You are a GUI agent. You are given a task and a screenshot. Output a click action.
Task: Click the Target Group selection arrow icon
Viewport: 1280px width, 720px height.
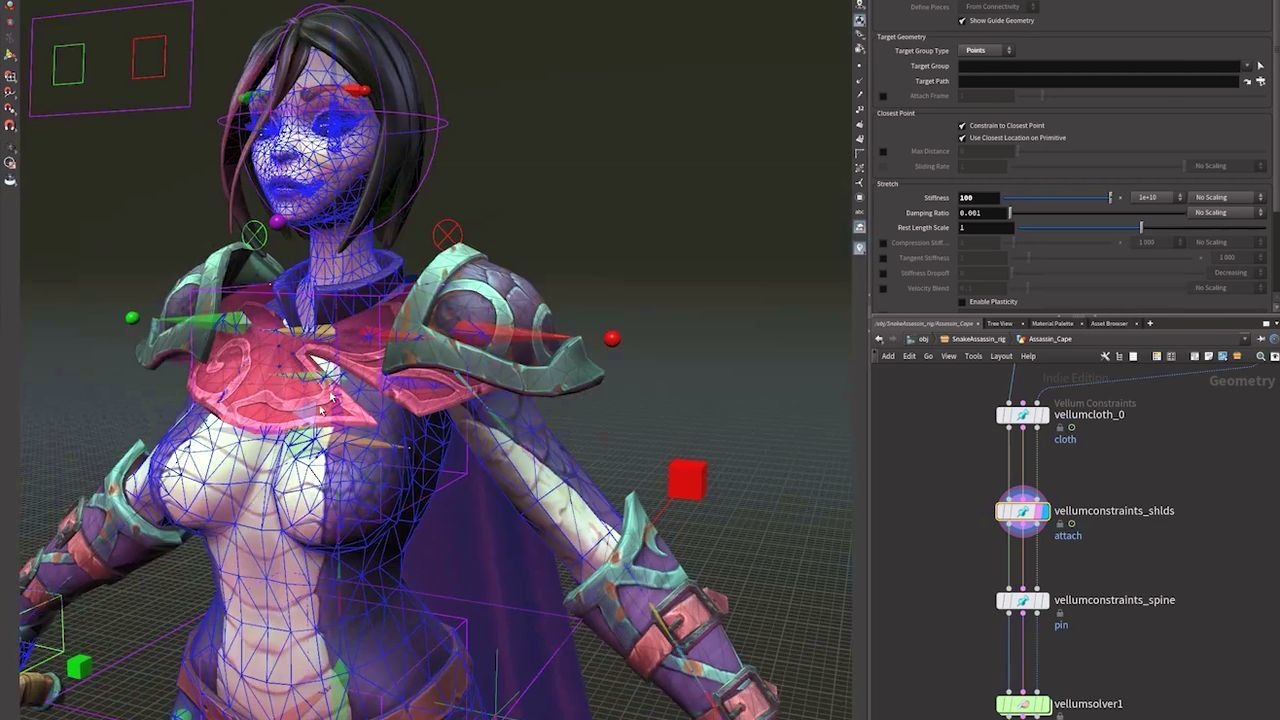[1260, 66]
